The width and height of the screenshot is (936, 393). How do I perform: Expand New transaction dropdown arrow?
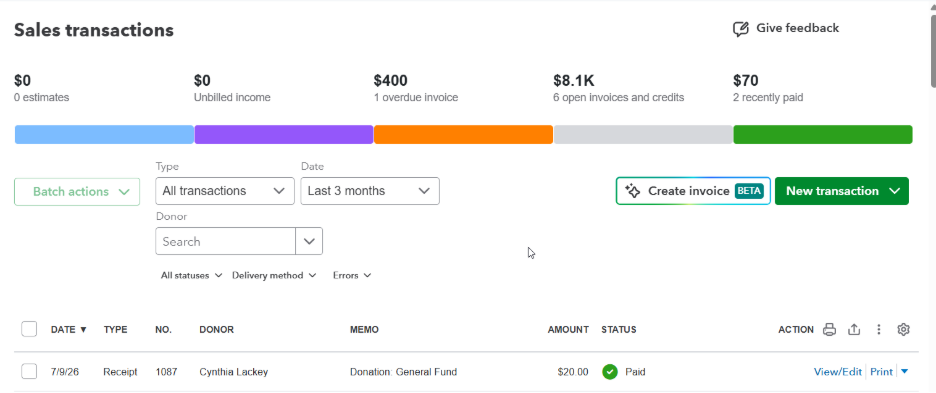click(894, 191)
